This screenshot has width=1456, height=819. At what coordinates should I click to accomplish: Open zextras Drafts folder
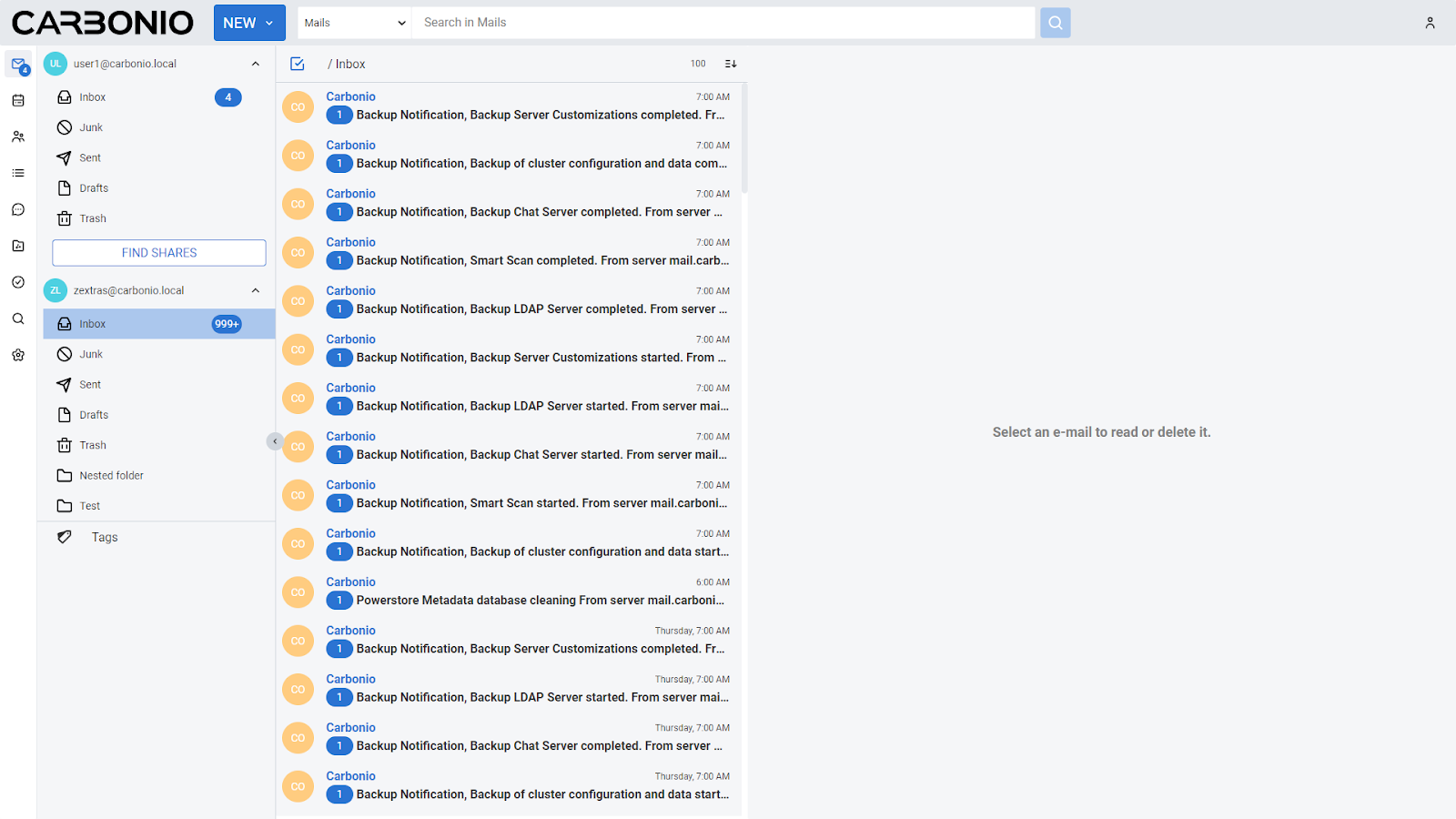click(x=159, y=415)
